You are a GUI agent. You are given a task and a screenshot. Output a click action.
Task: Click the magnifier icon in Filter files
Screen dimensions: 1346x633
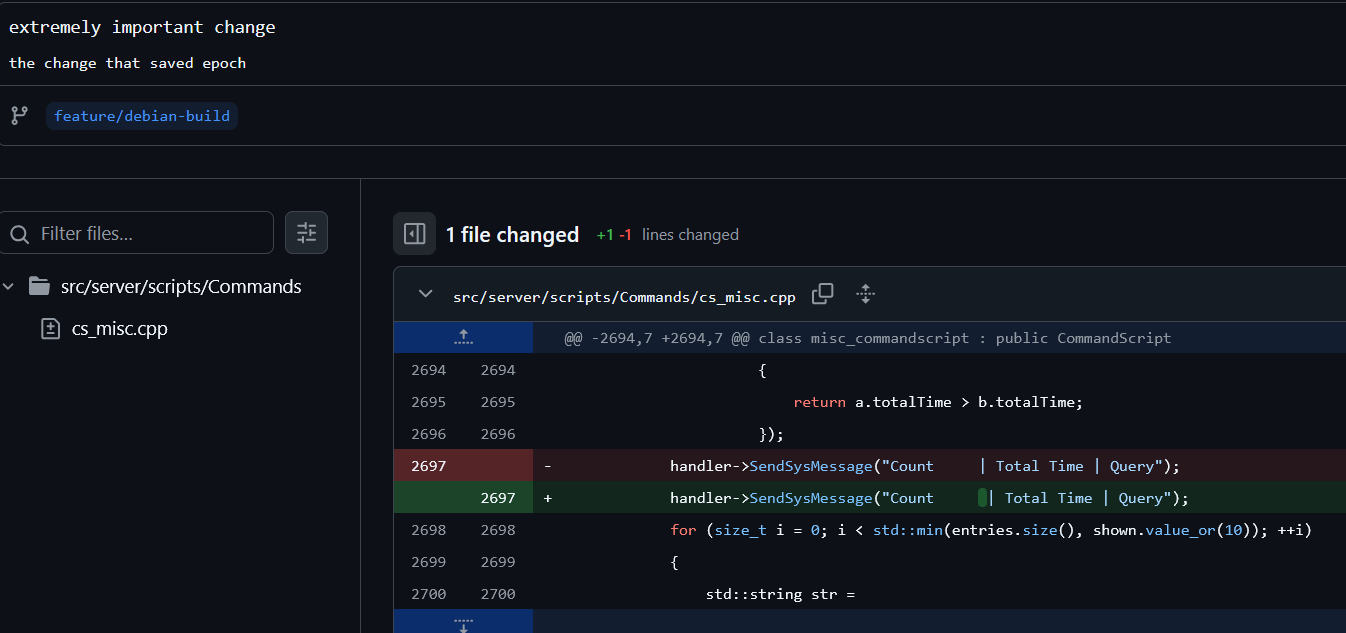point(19,234)
